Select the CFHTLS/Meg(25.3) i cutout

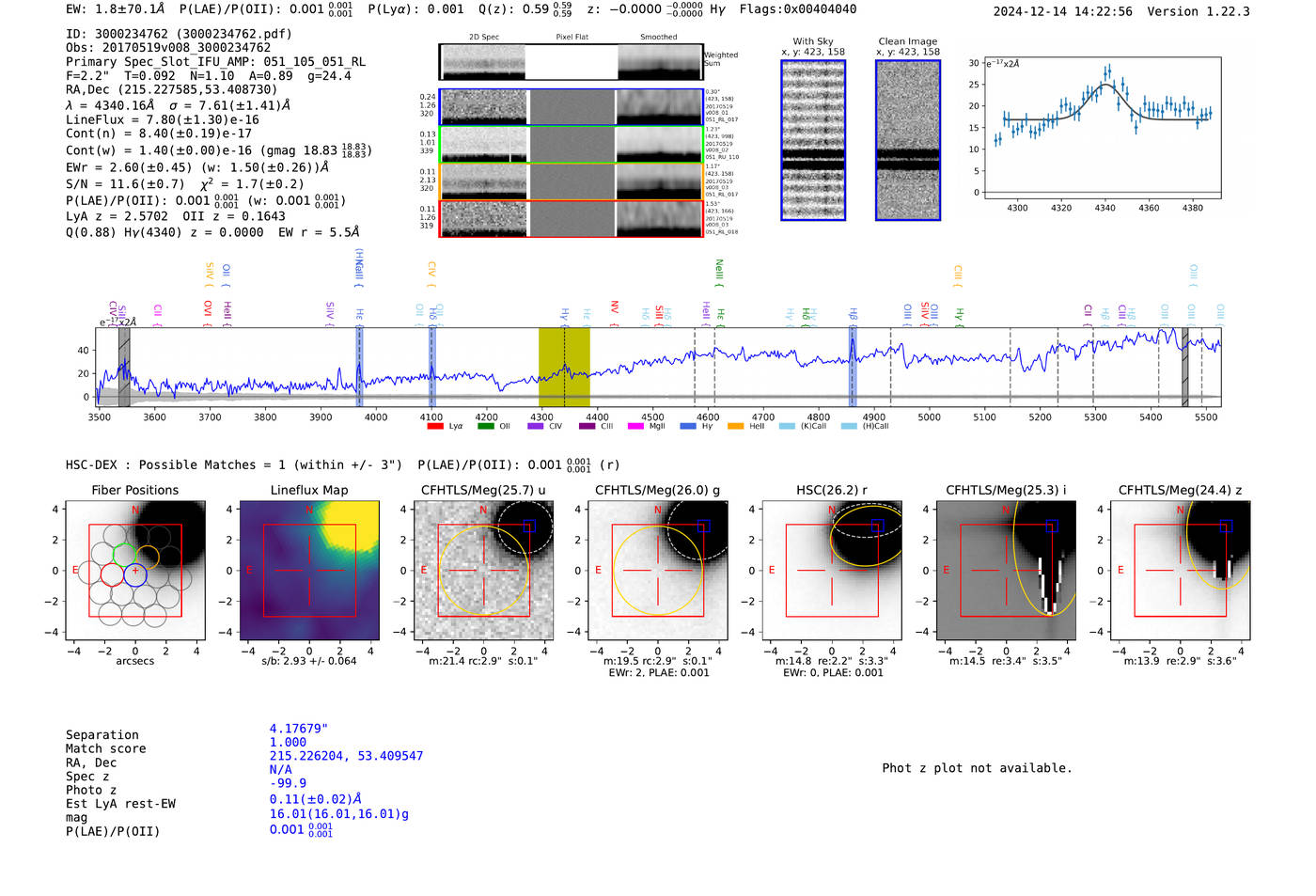click(1006, 570)
